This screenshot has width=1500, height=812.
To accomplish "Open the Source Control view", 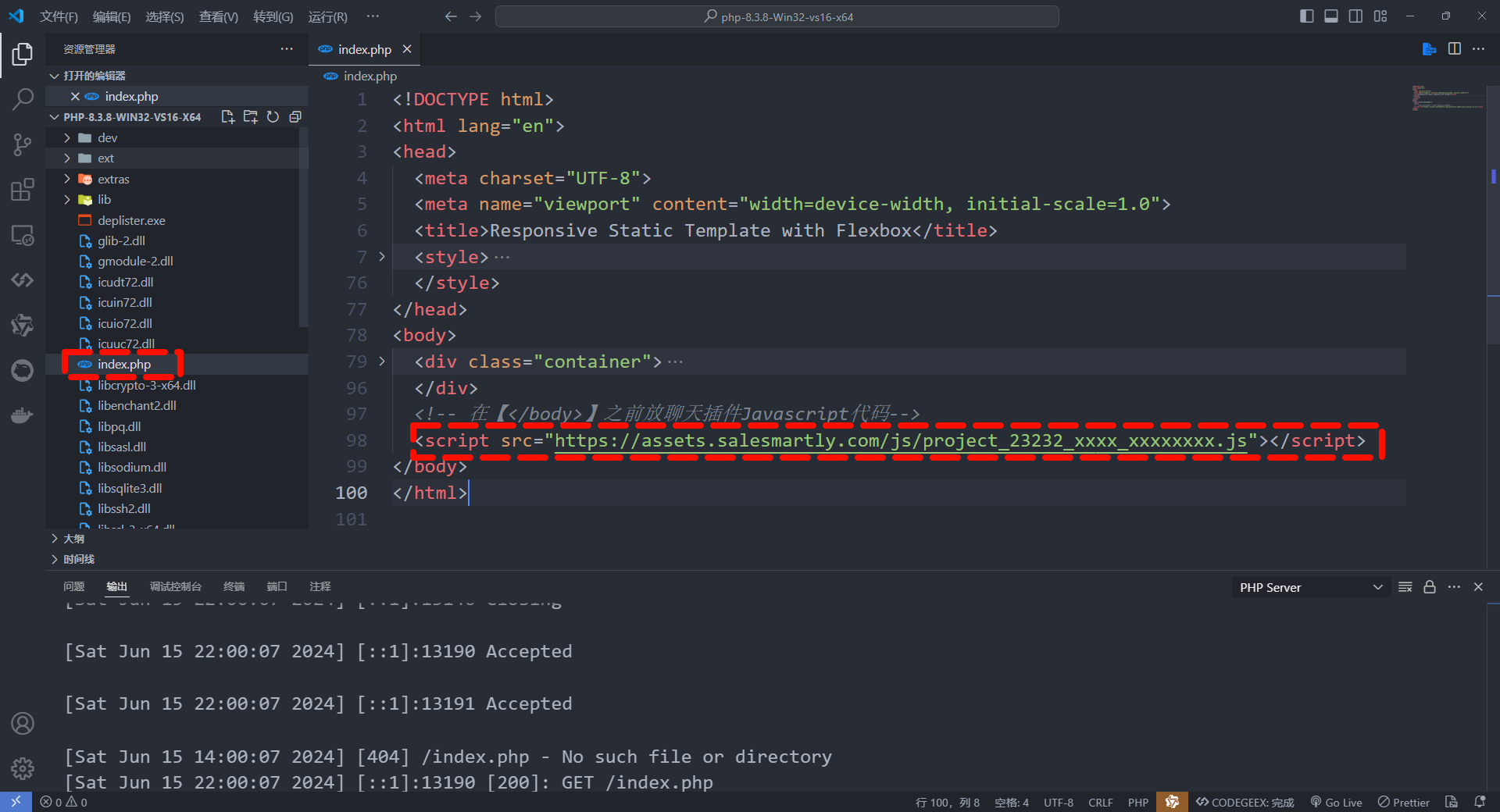I will click(23, 144).
